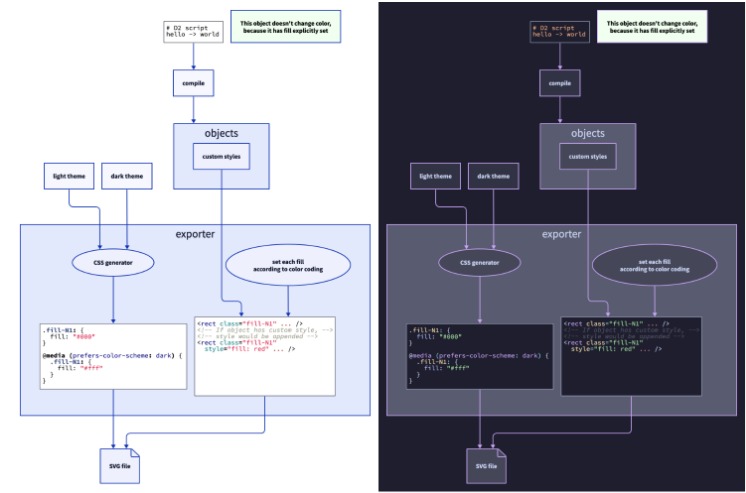
Task: Select the objects label in light diagram
Action: 221,133
